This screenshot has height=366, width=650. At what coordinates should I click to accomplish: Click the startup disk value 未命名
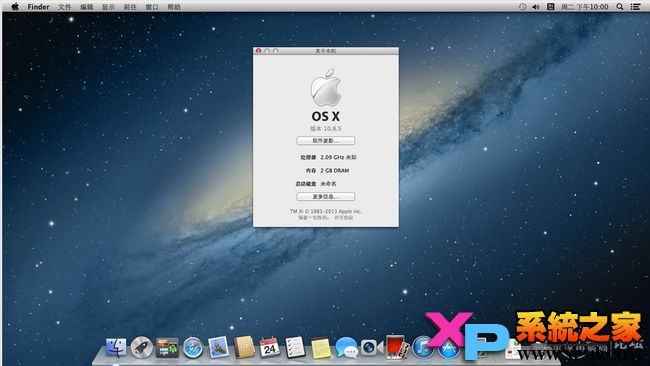328,184
